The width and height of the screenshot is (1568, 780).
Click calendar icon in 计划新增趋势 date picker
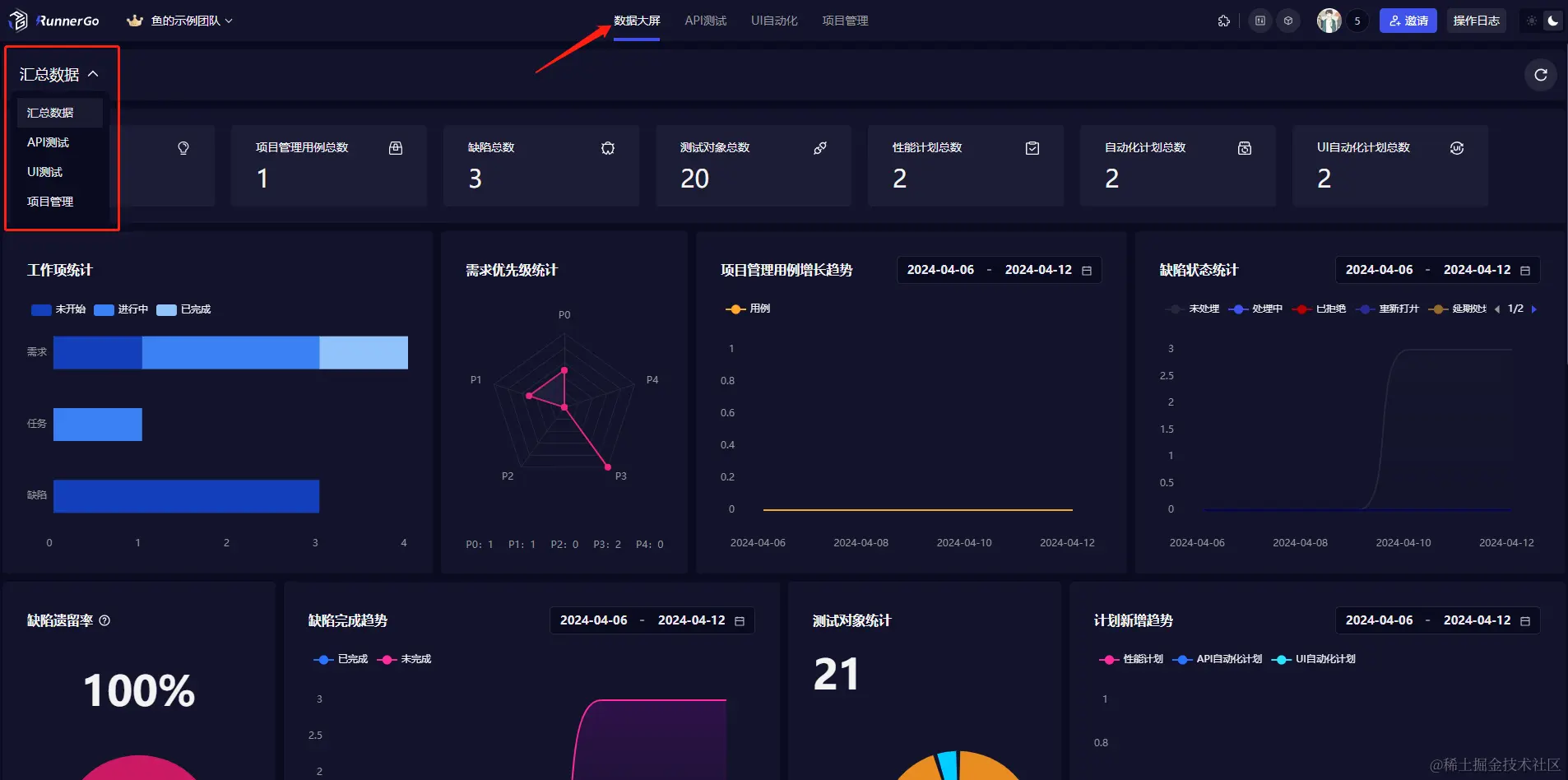(x=1525, y=621)
